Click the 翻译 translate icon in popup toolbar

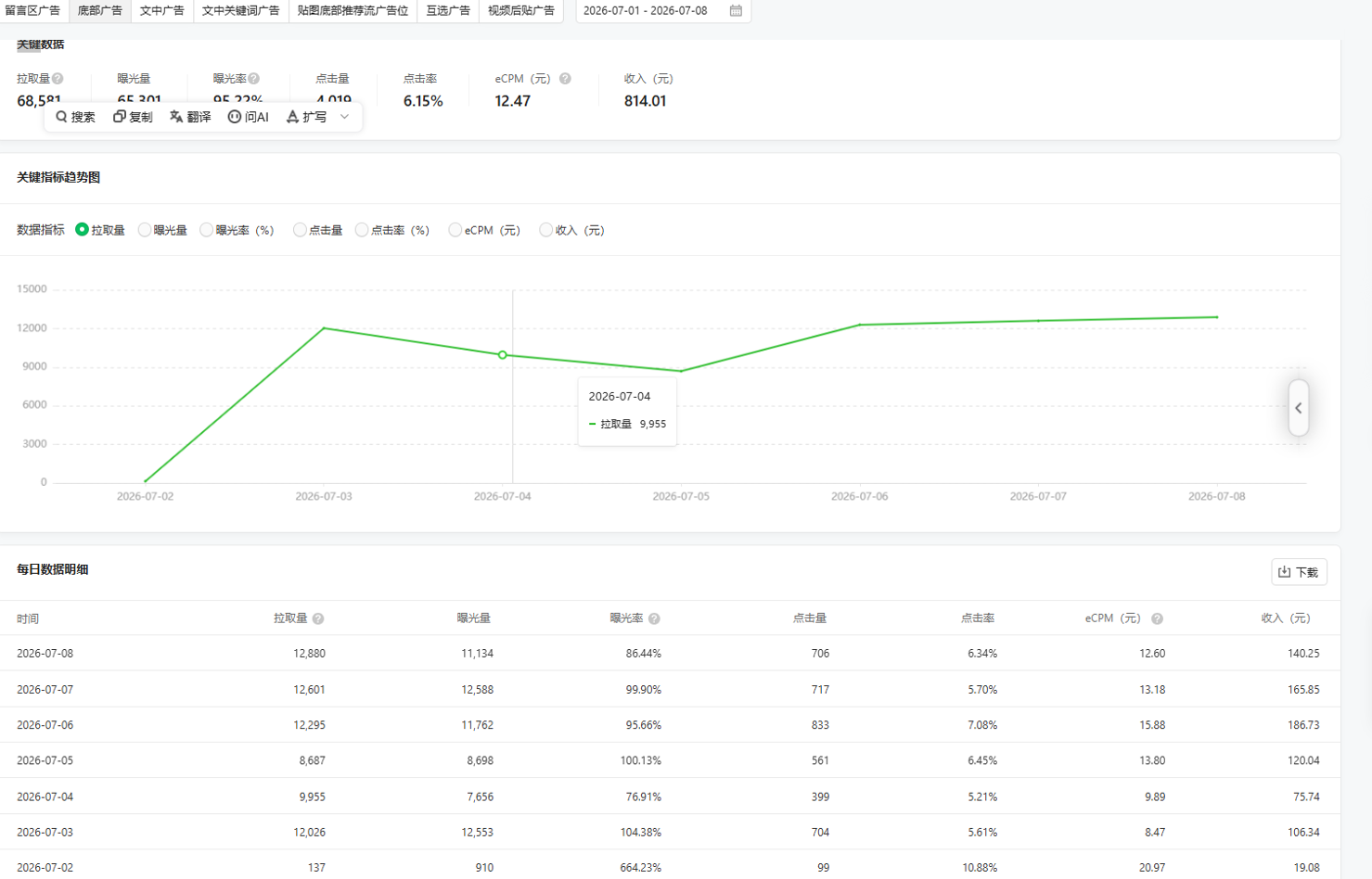(x=176, y=117)
